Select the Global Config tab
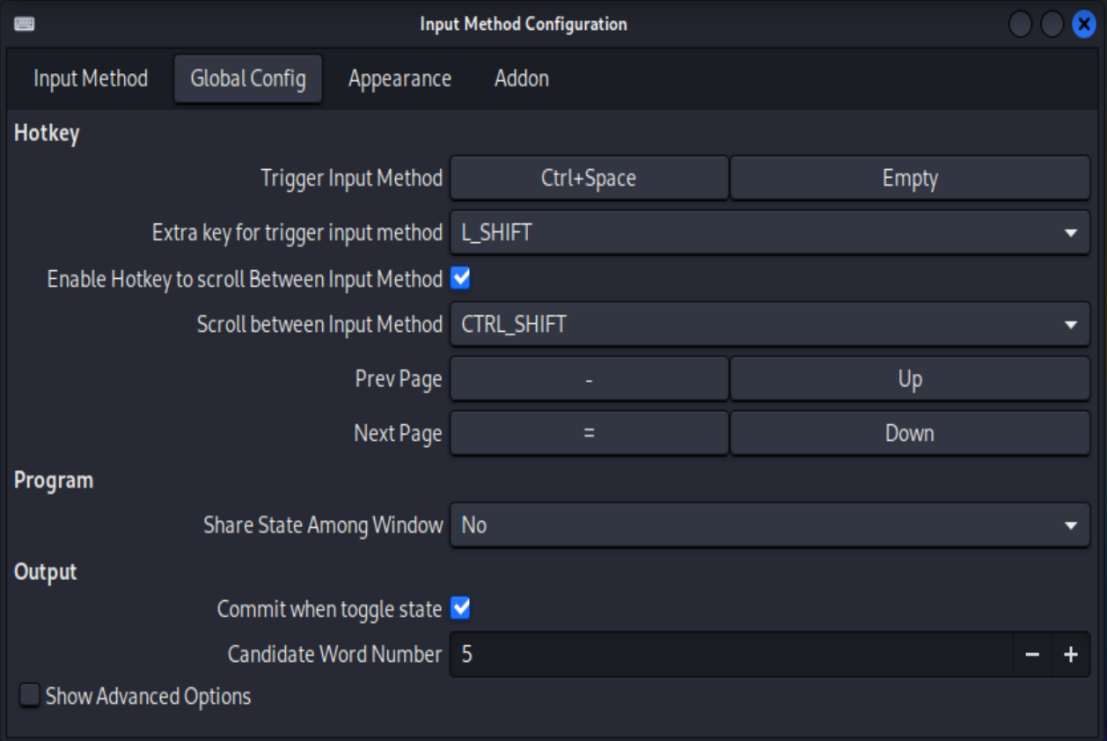 248,78
